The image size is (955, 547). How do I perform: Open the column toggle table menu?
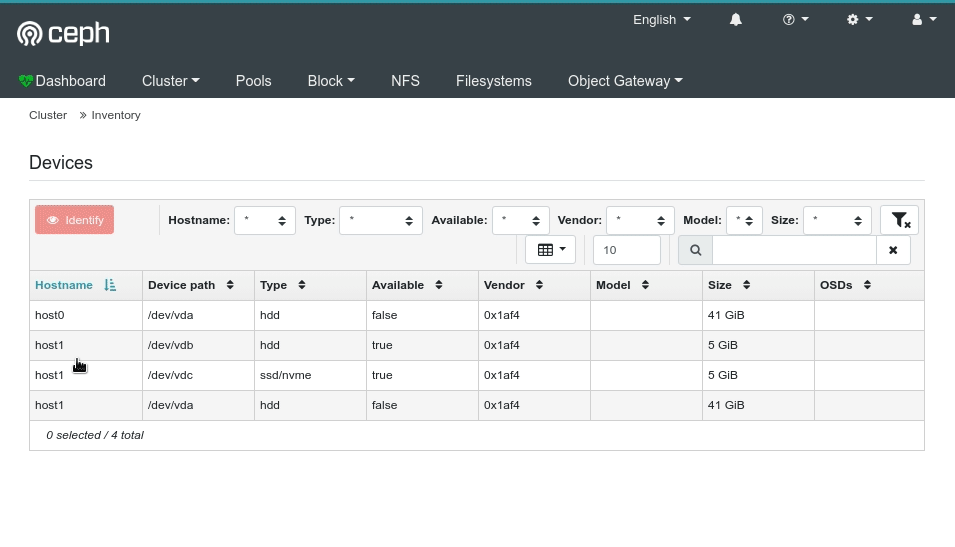(x=551, y=250)
